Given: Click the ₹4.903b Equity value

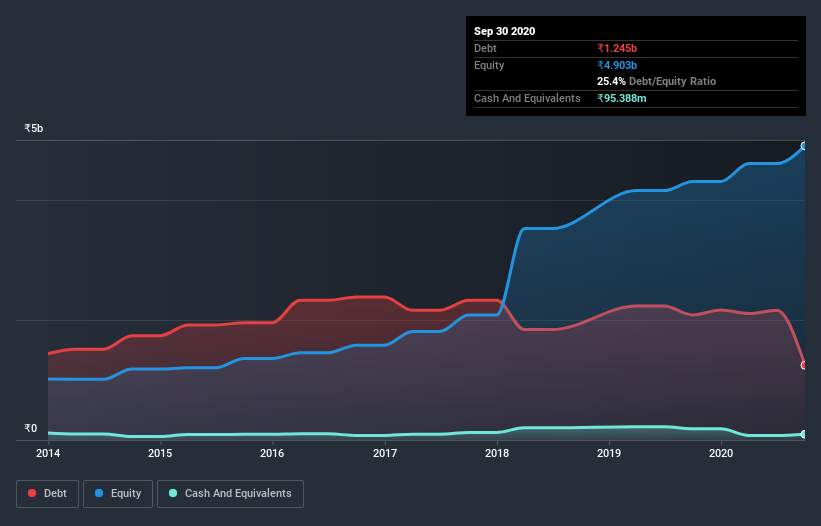Looking at the screenshot, I should point(617,65).
